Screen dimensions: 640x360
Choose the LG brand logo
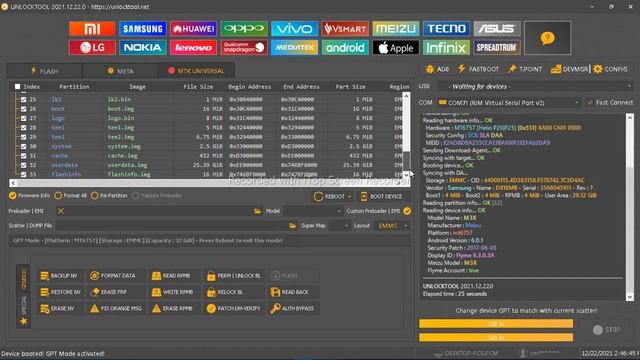(92, 47)
